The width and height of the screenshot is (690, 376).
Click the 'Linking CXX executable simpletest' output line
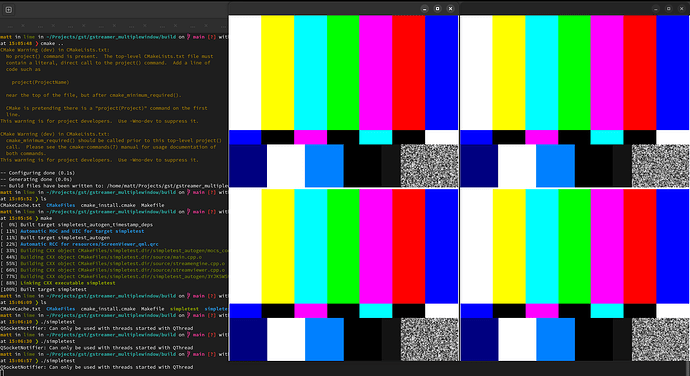point(68,283)
